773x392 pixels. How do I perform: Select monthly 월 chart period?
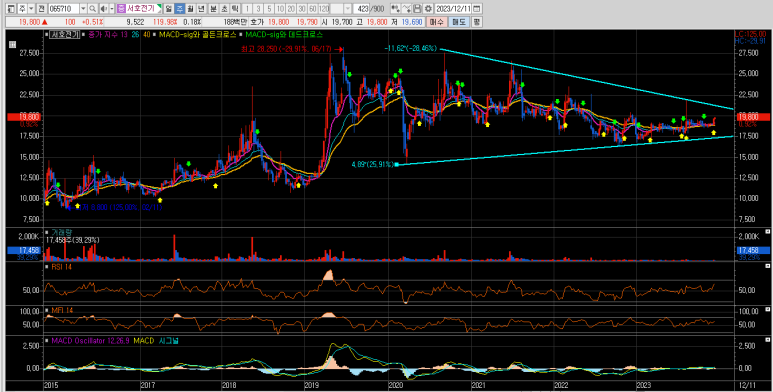point(190,9)
